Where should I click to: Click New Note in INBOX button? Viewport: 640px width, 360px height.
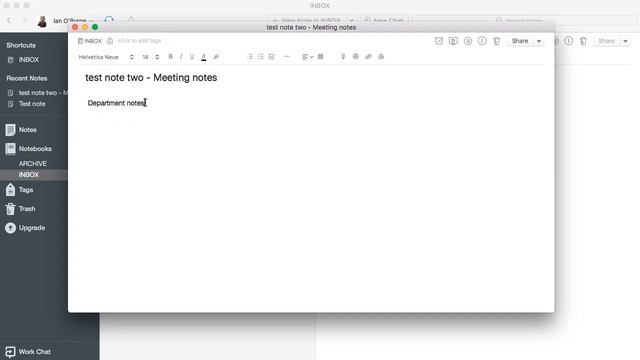pos(307,20)
